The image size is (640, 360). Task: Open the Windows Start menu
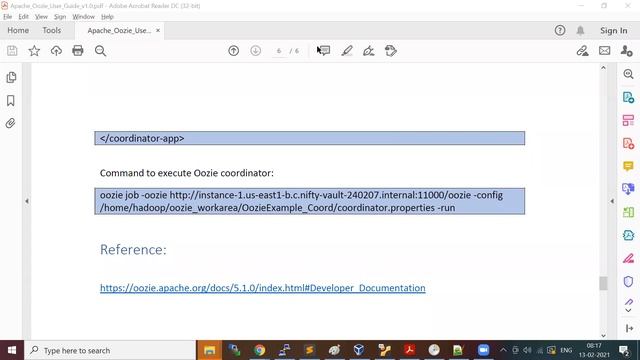12,350
